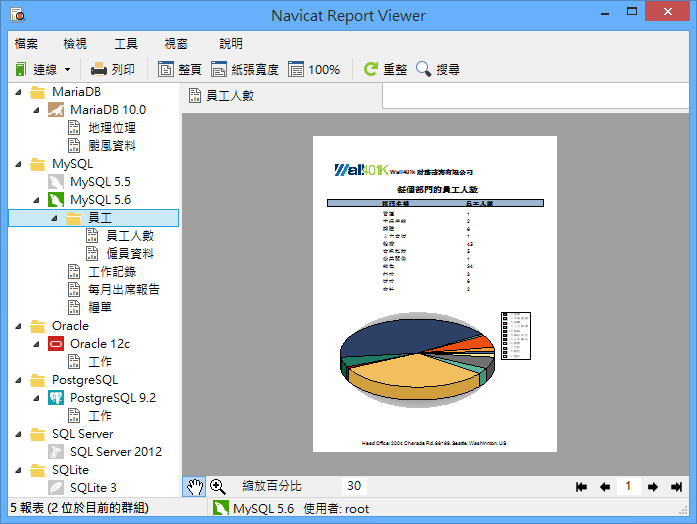Click the zoom percentage field showing 30
Screen dimensions: 697x524
[354, 486]
